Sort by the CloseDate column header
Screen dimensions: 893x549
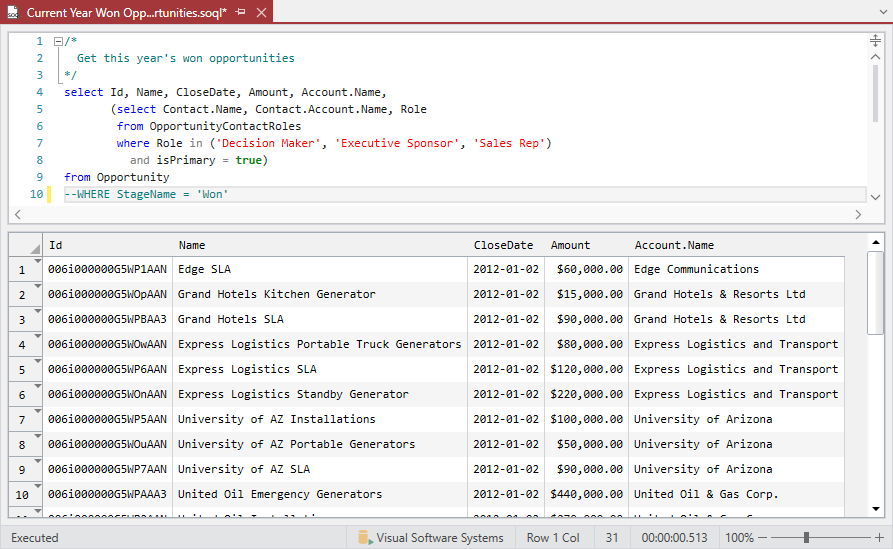(506, 245)
